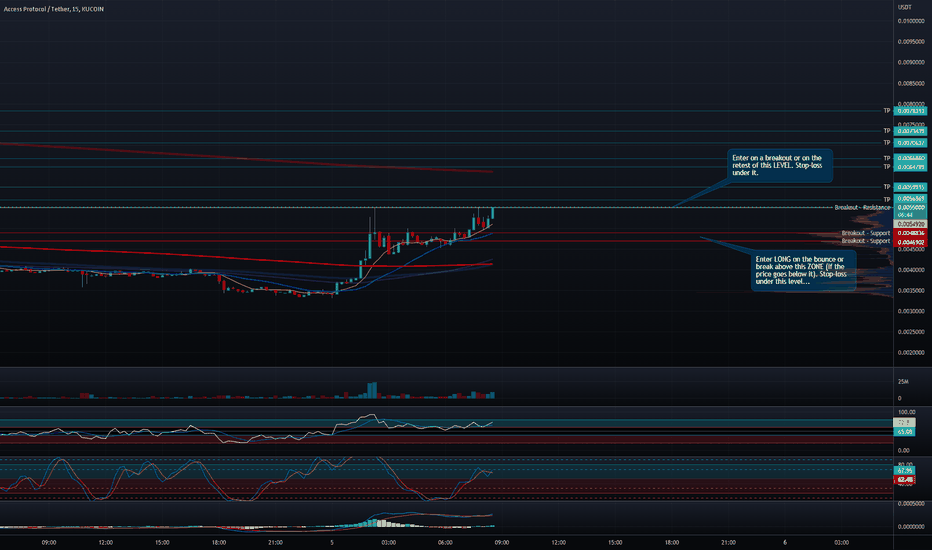
Task: Click the grey current price tag
Action: 910,224
